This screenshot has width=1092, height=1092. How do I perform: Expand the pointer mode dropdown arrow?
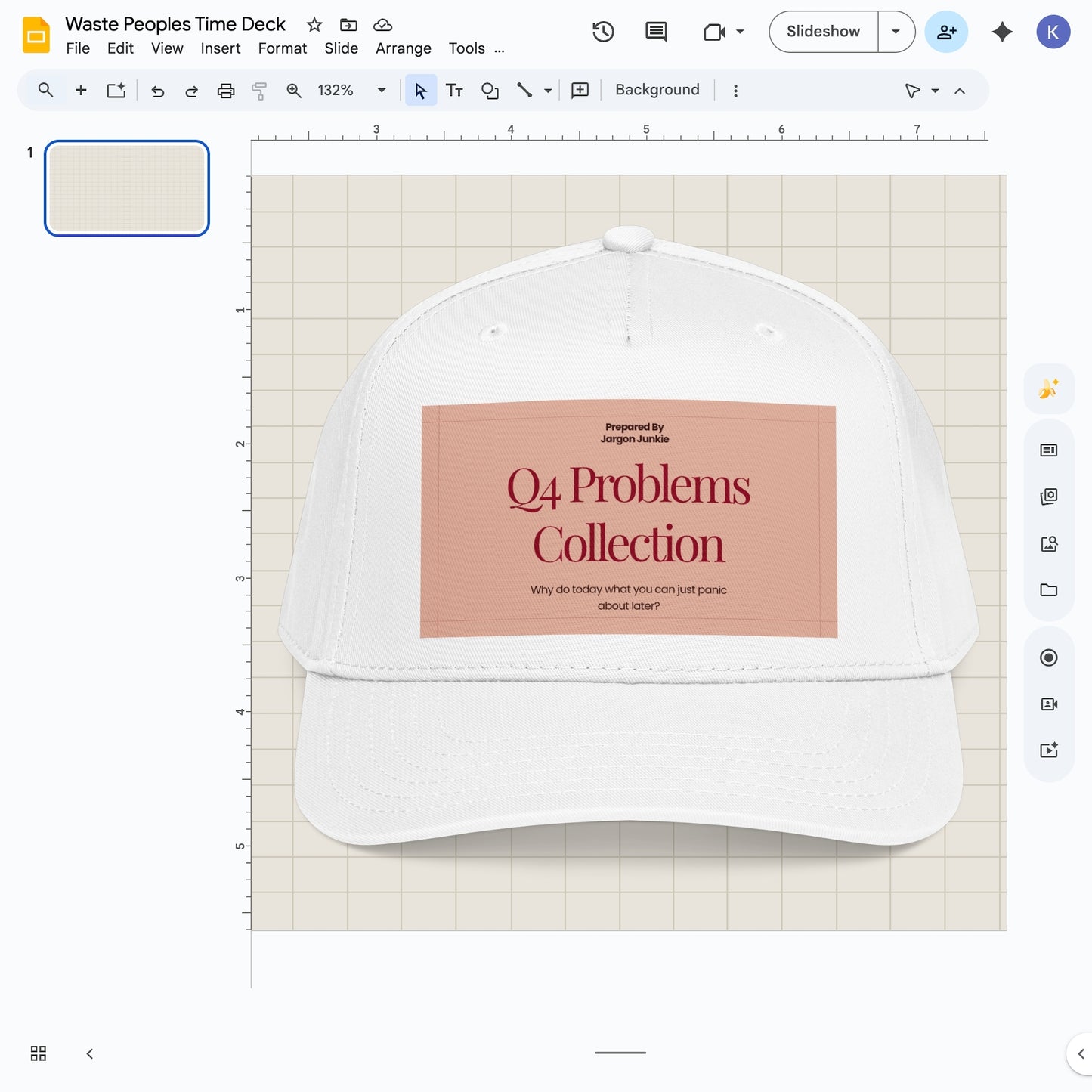point(935,91)
